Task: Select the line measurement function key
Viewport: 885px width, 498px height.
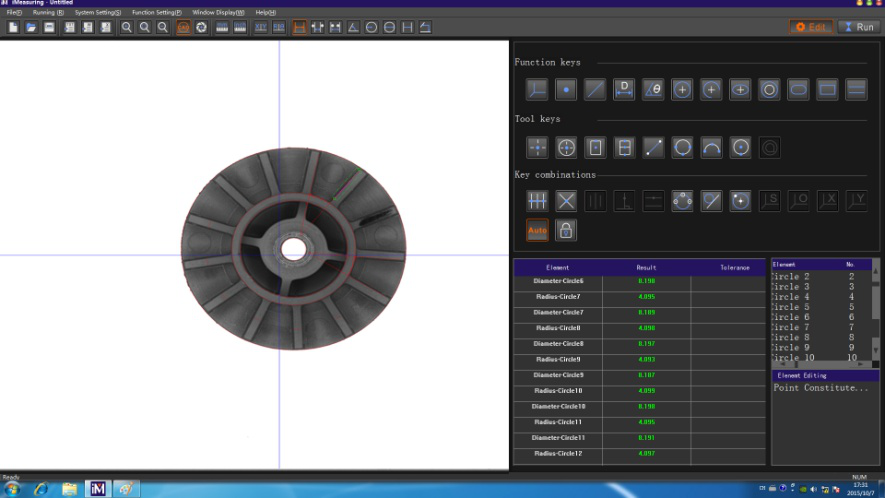Action: [x=595, y=90]
